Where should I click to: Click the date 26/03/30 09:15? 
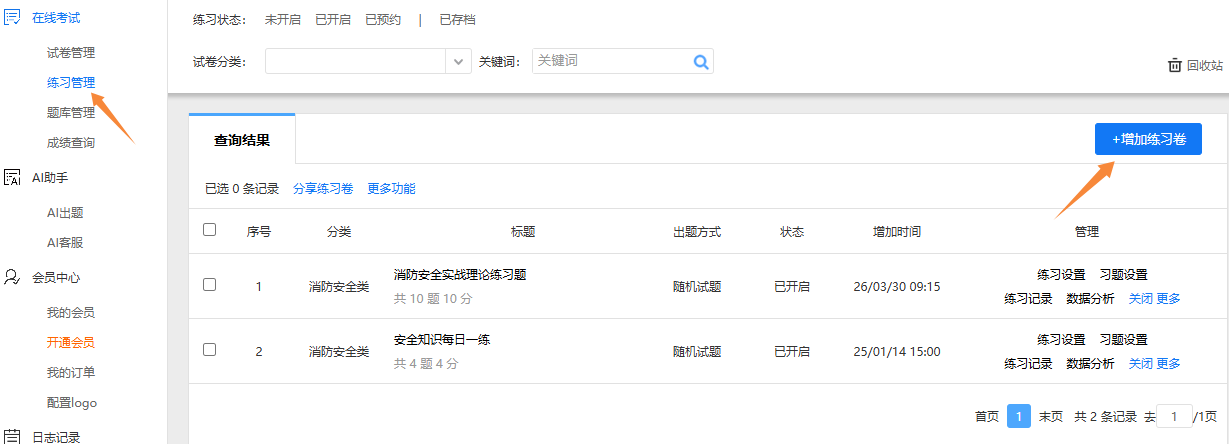pos(897,286)
